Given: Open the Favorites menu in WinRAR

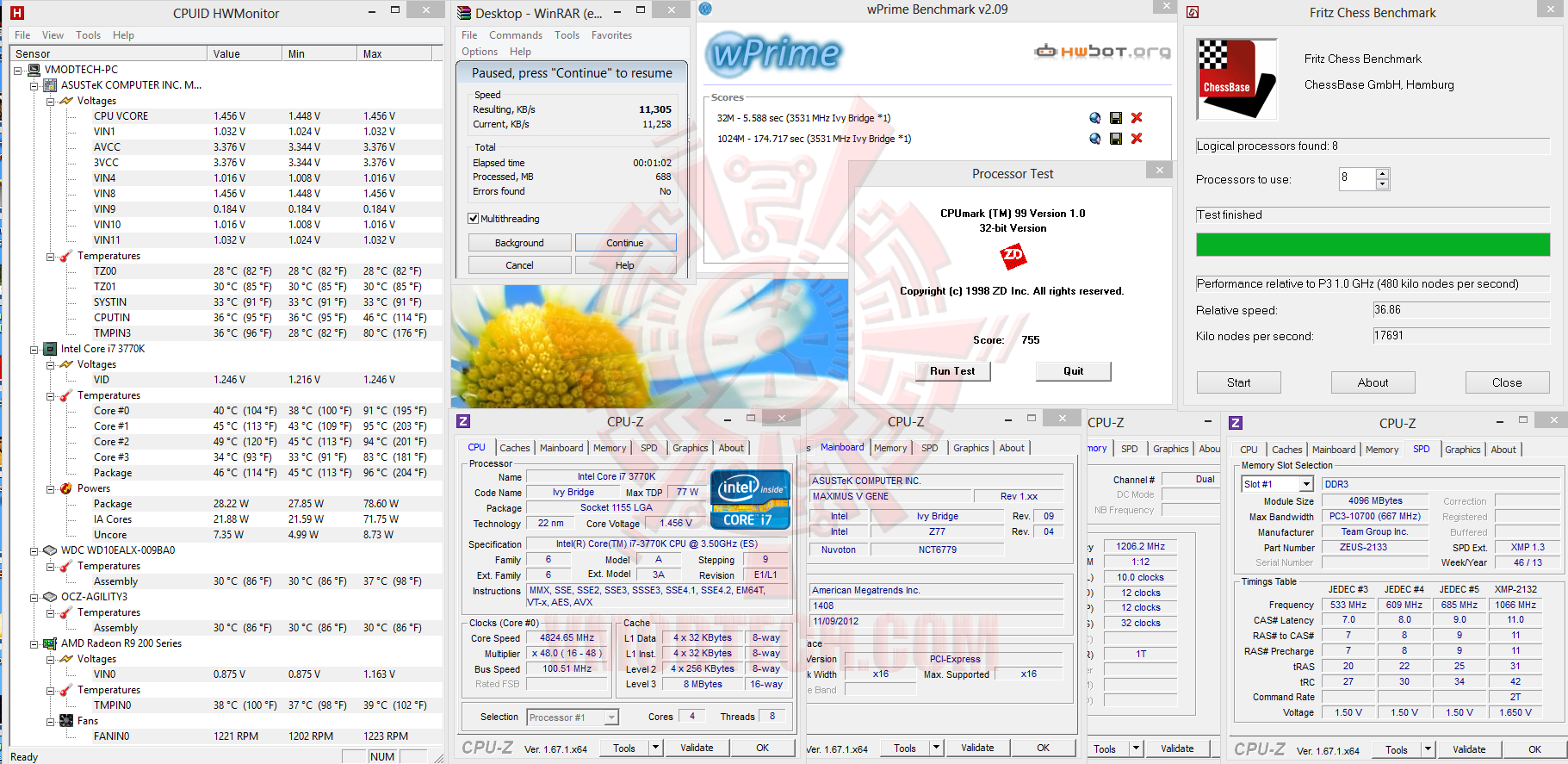Looking at the screenshot, I should tap(611, 35).
